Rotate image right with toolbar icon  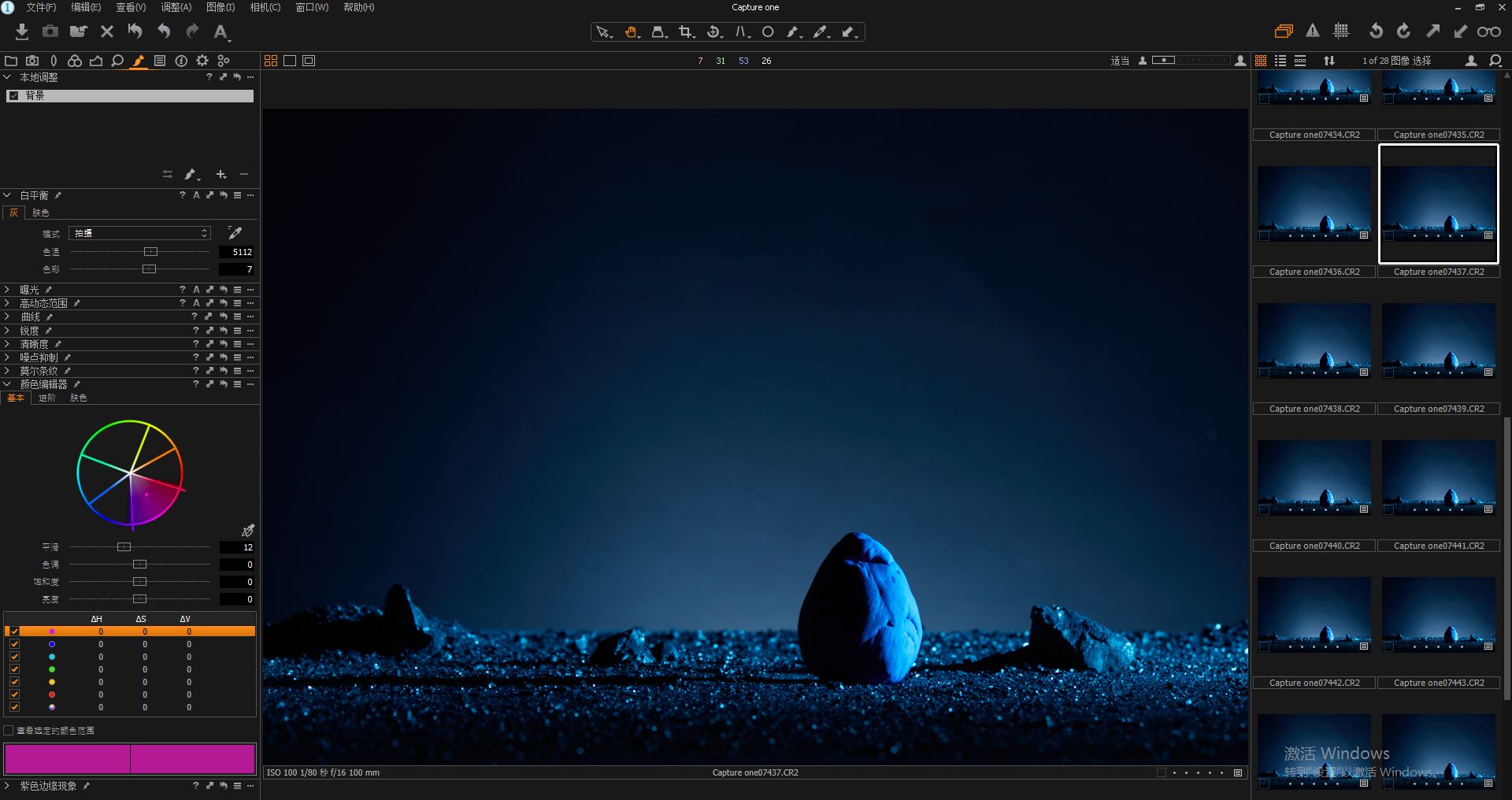pyautogui.click(x=1403, y=31)
